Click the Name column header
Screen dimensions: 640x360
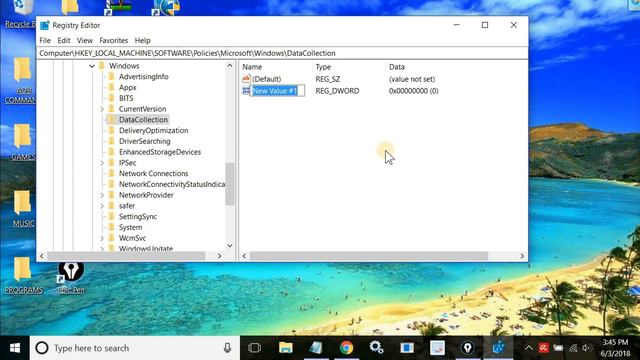point(252,67)
